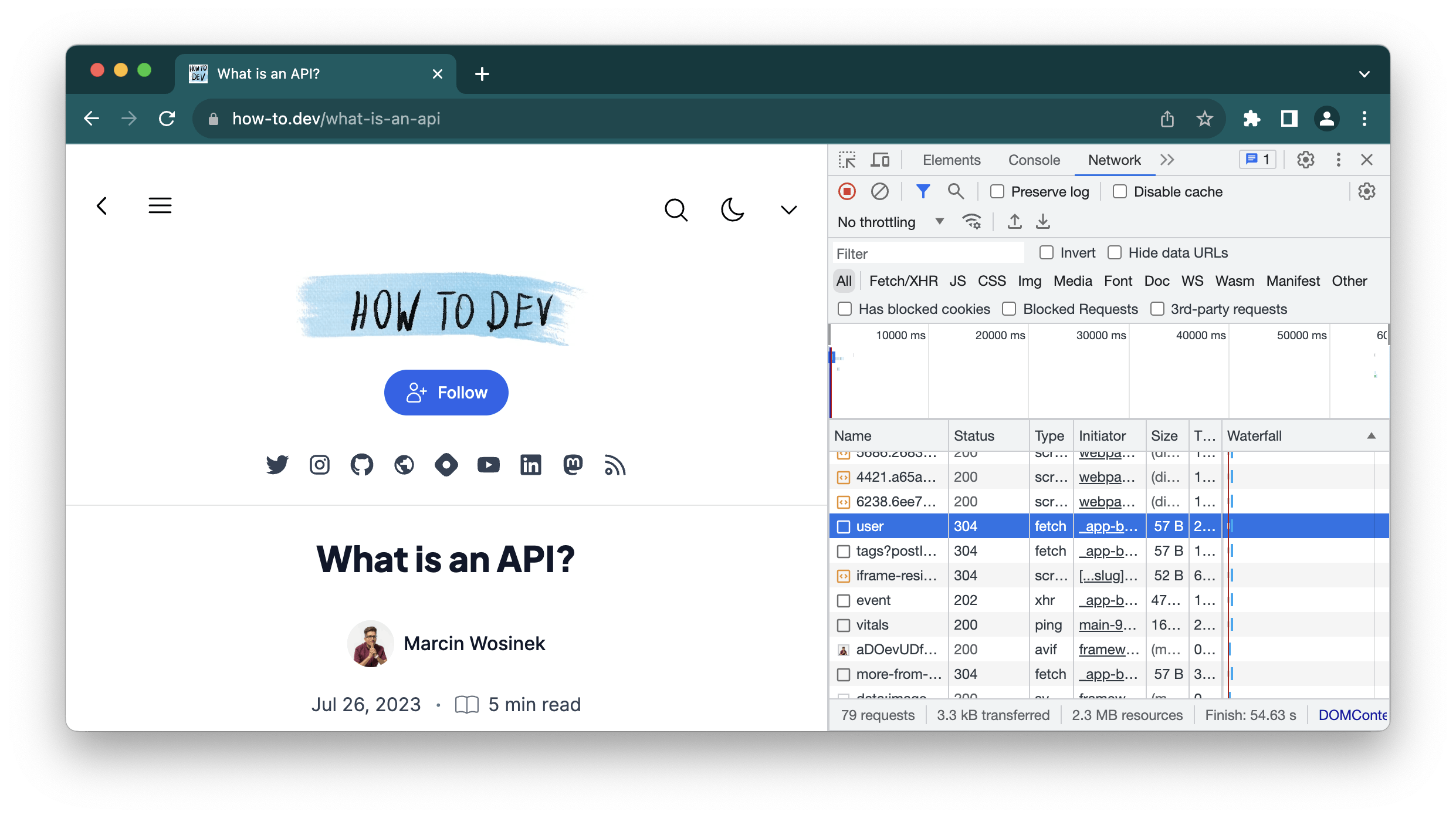This screenshot has width=1456, height=818.
Task: Enable the Preserve log checkbox
Action: pos(997,192)
